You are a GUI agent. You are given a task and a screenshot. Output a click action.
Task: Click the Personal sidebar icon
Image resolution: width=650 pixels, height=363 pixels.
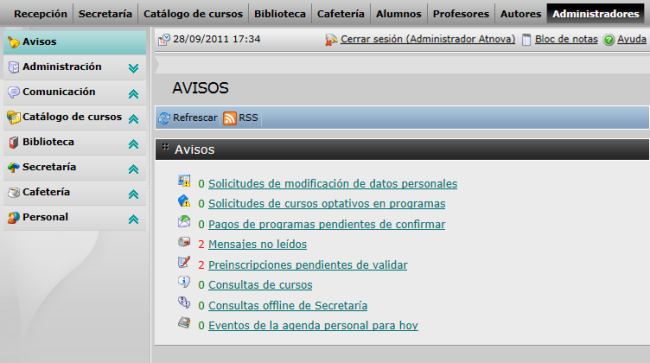pos(14,218)
